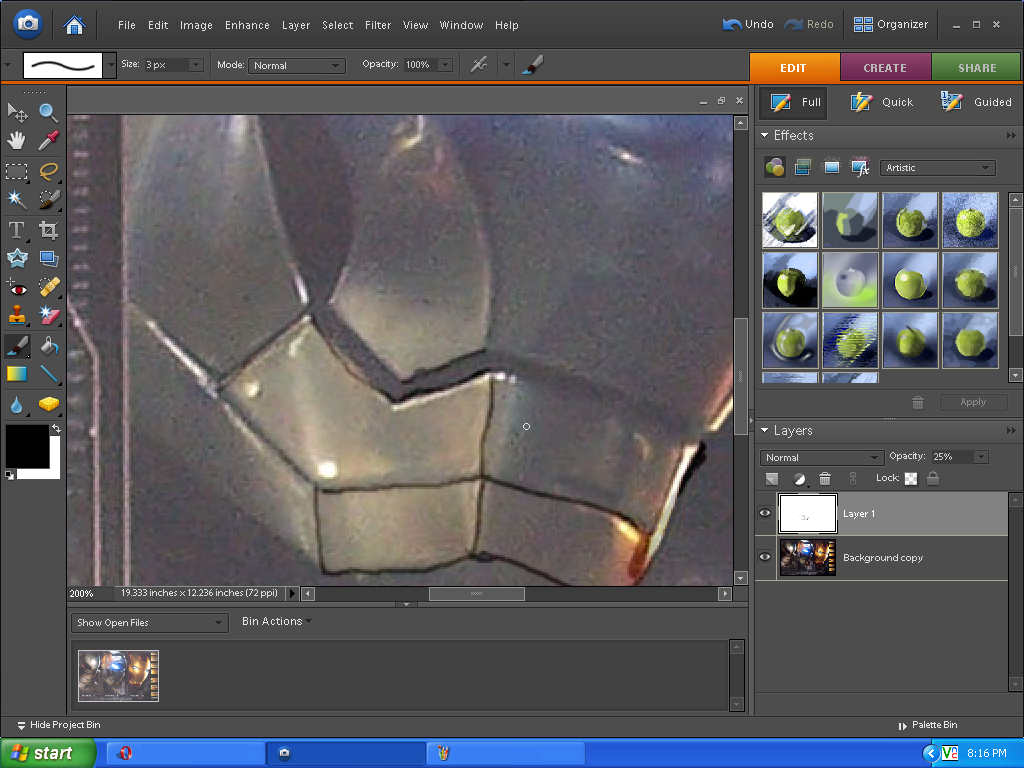Viewport: 1024px width, 768px height.
Task: Select the Quick Selection brush tool
Action: [x=48, y=200]
